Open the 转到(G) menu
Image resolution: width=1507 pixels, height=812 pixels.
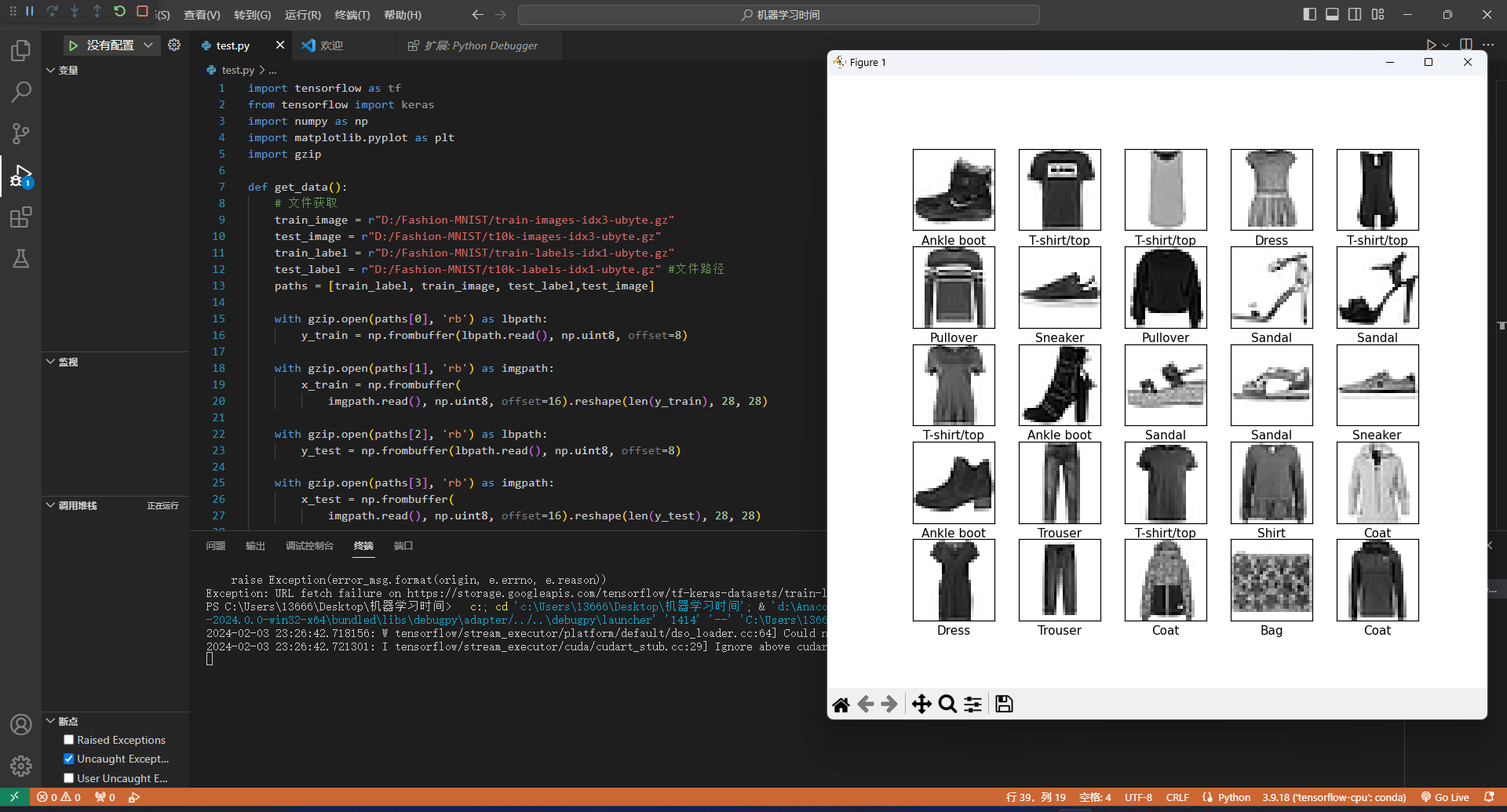252,15
